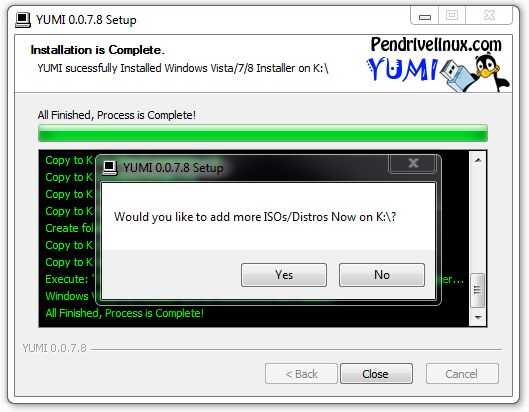
Task: Click the main window computer icon
Action: (x=23, y=20)
